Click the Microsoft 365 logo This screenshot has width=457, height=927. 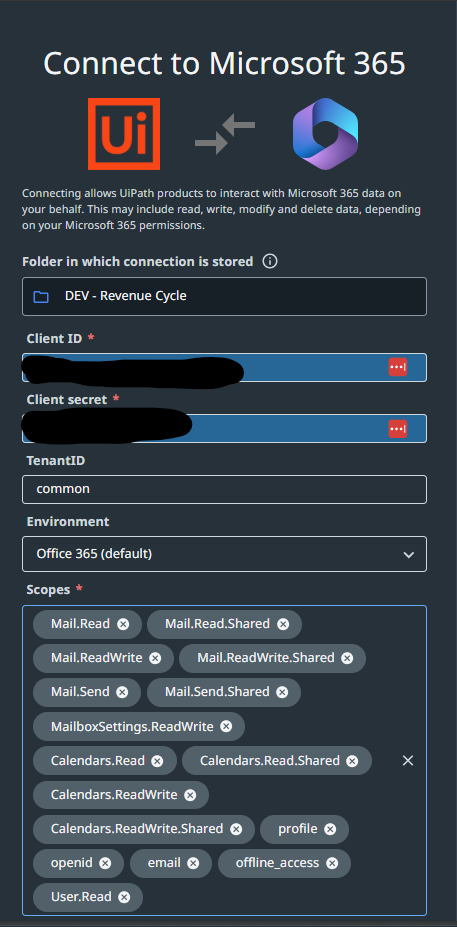pyautogui.click(x=325, y=134)
